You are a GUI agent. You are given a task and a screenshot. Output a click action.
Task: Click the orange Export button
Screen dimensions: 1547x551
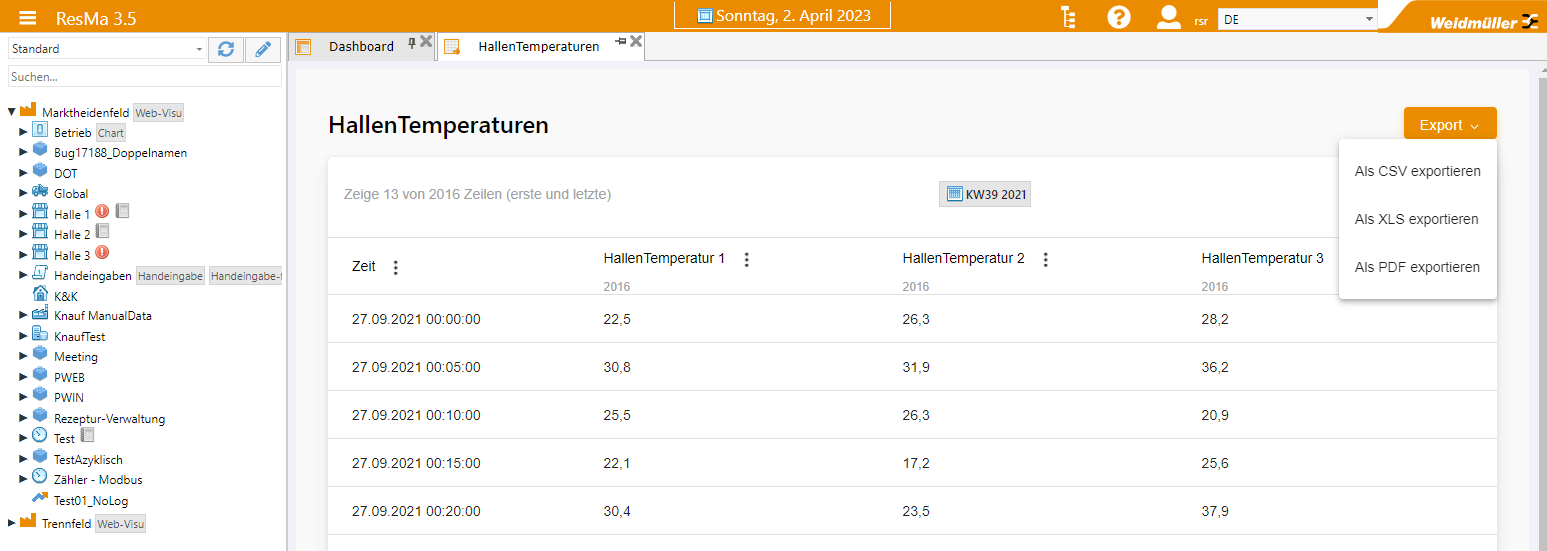point(1449,125)
